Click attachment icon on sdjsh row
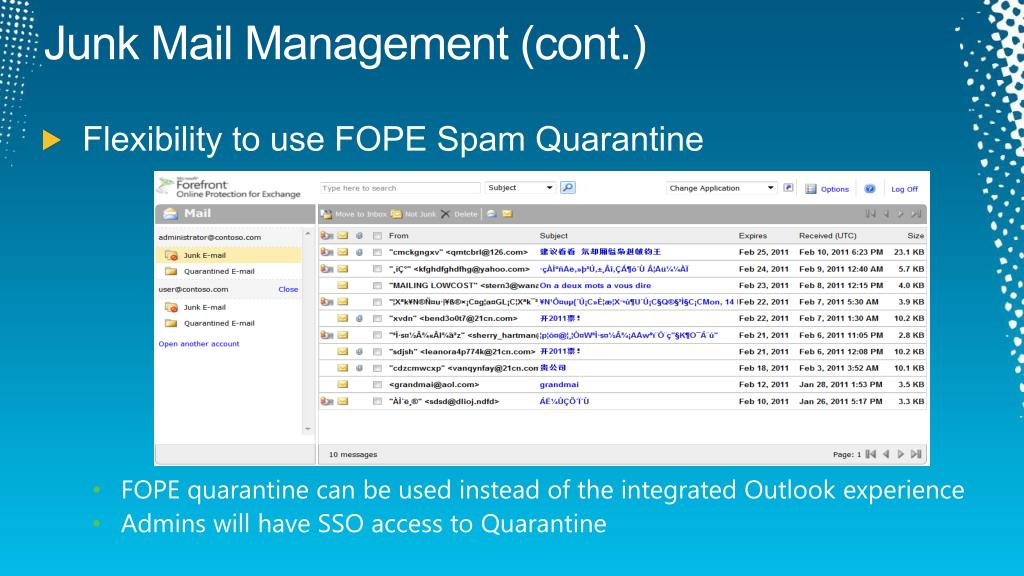 click(359, 351)
